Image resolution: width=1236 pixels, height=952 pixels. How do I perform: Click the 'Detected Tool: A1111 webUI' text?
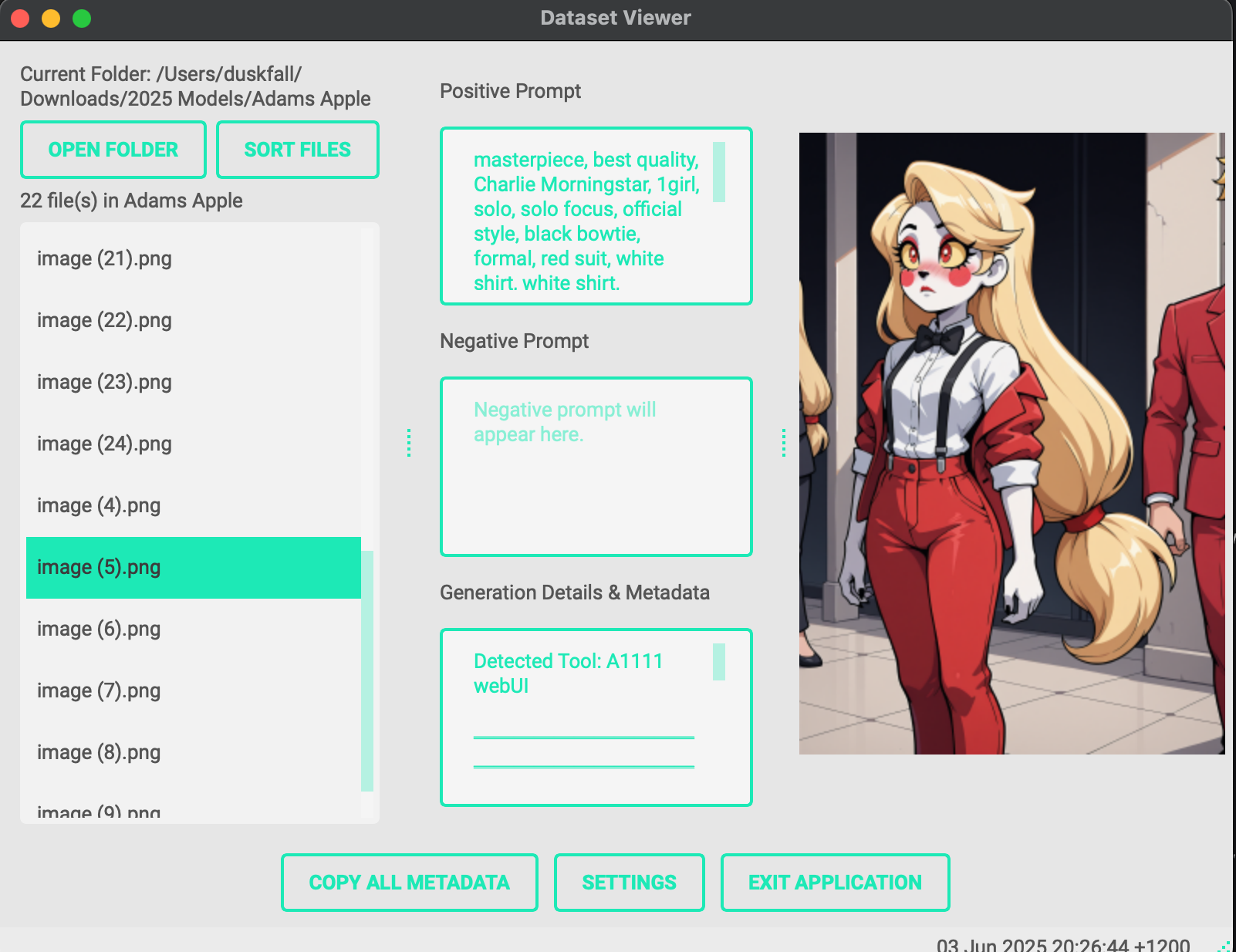coord(568,673)
